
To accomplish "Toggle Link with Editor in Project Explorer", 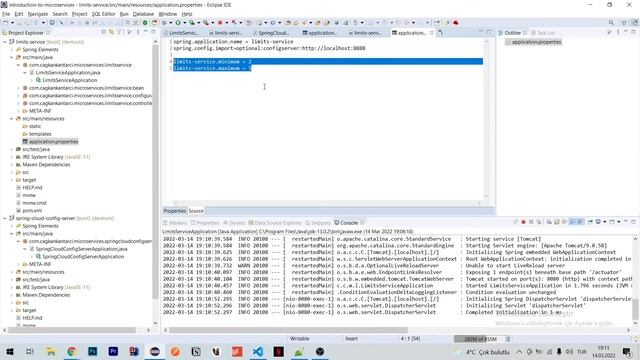I will coord(111,32).
